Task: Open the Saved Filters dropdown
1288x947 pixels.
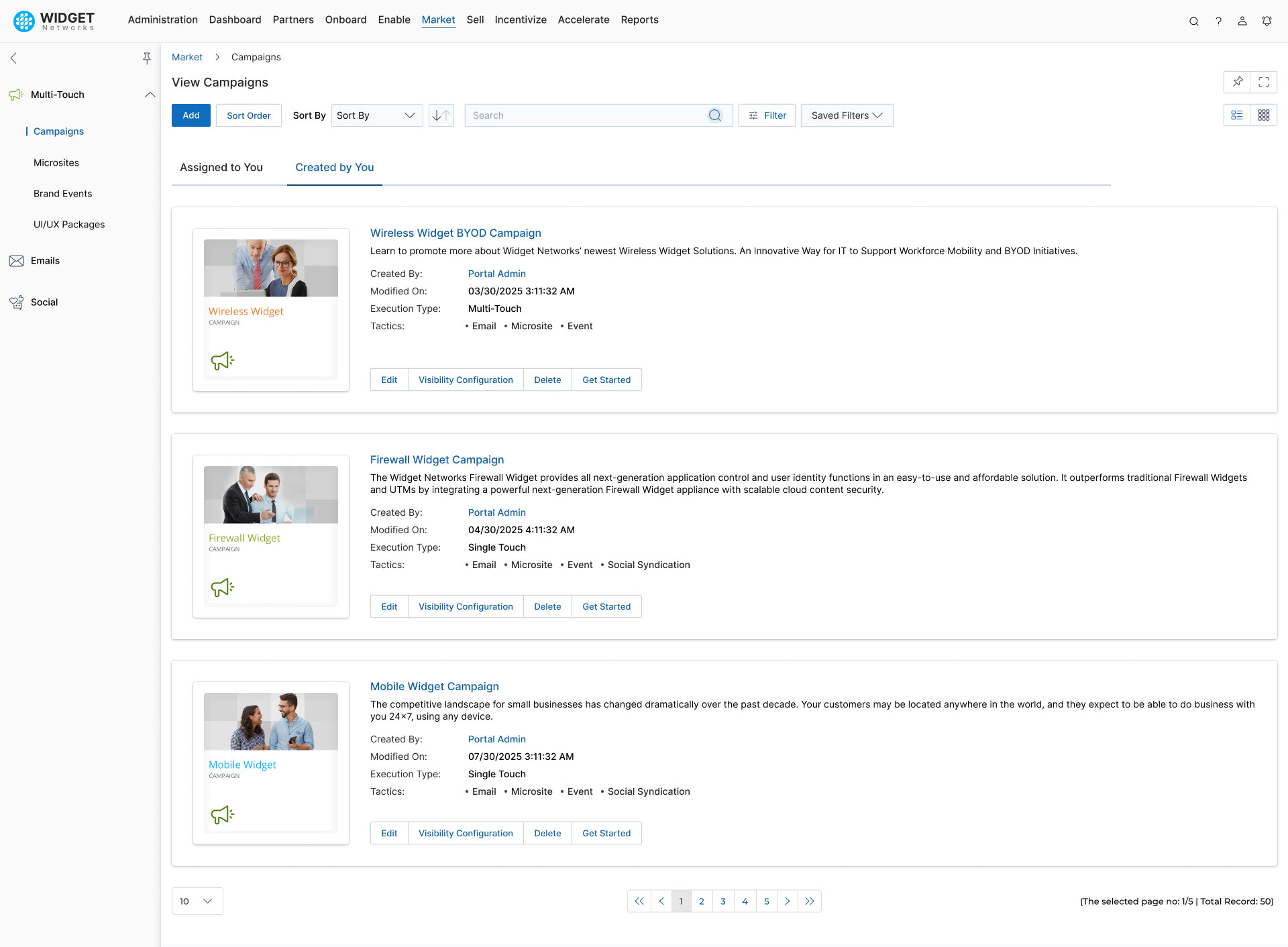Action: click(847, 115)
